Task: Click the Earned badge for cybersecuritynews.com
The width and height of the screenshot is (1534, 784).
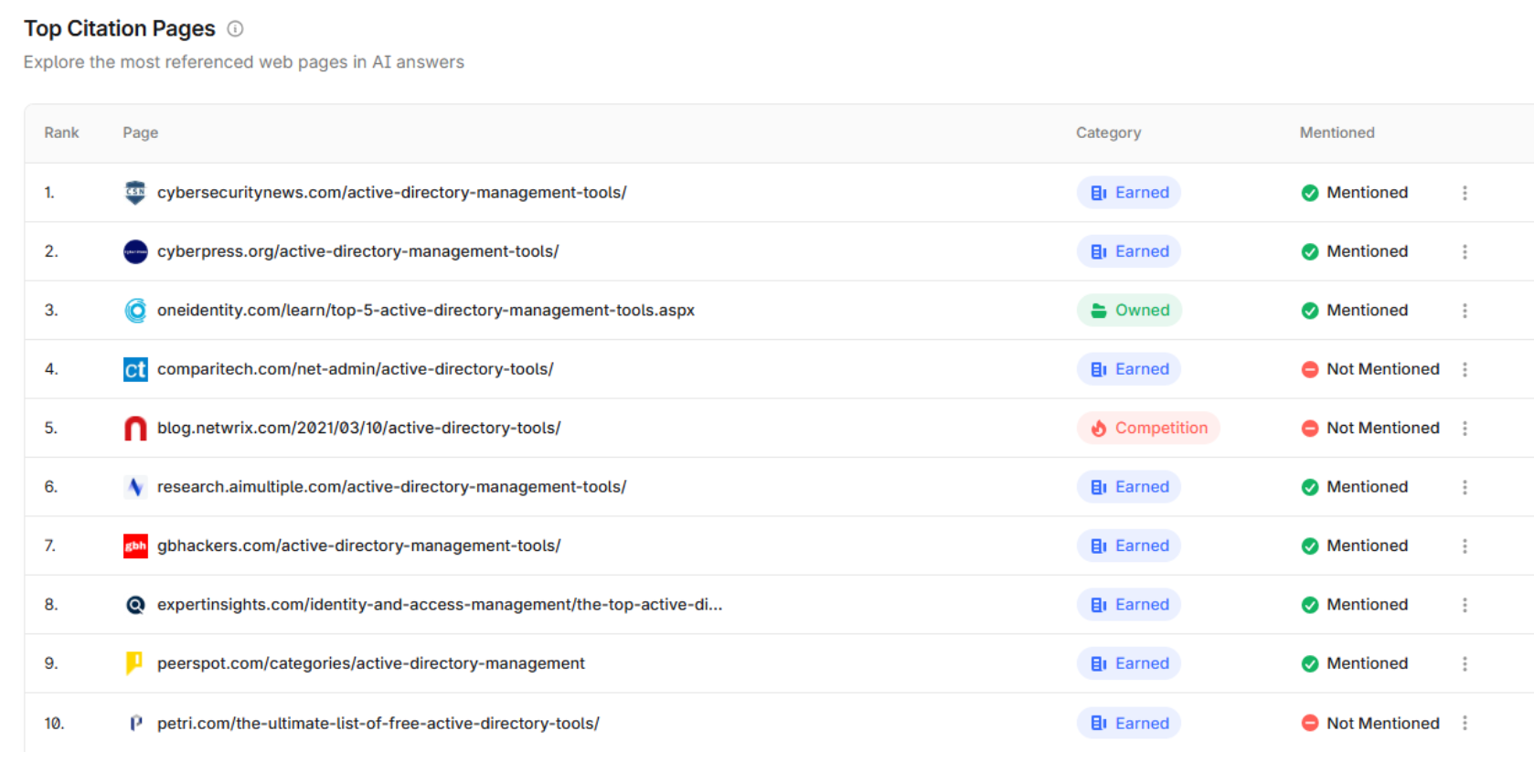Action: click(1129, 192)
